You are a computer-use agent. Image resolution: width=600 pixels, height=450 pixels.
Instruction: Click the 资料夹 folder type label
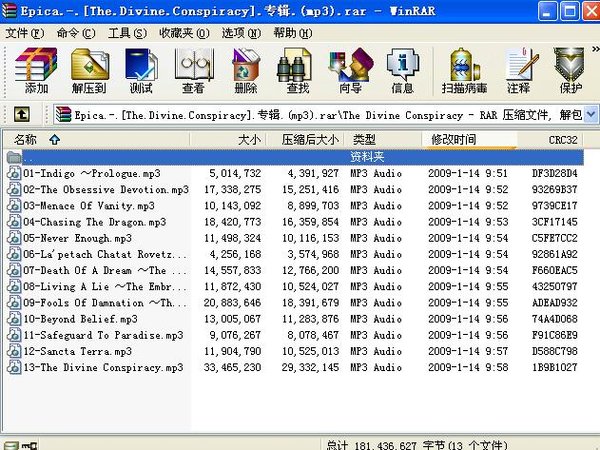click(x=367, y=157)
